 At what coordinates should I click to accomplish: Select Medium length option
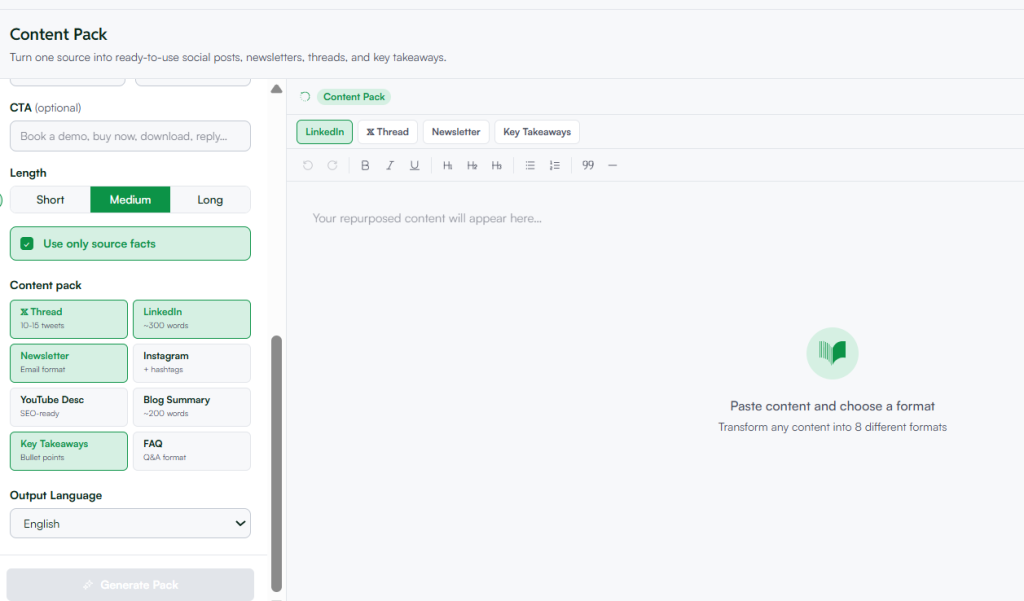(130, 200)
